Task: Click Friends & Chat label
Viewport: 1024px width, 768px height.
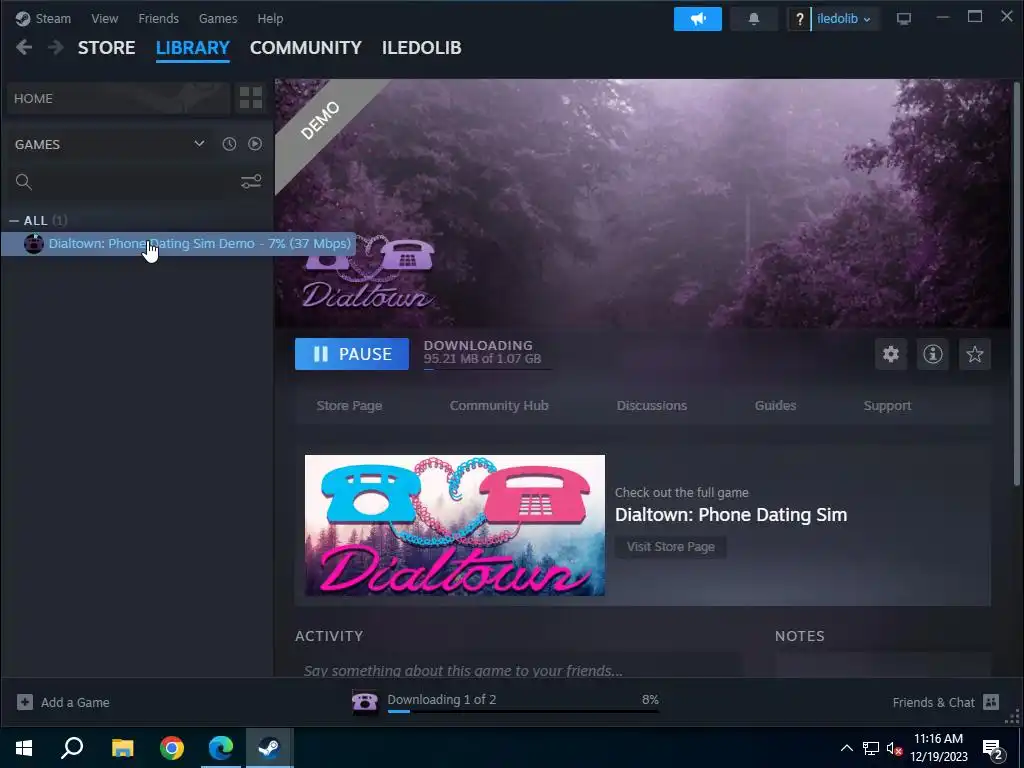Action: 933,703
